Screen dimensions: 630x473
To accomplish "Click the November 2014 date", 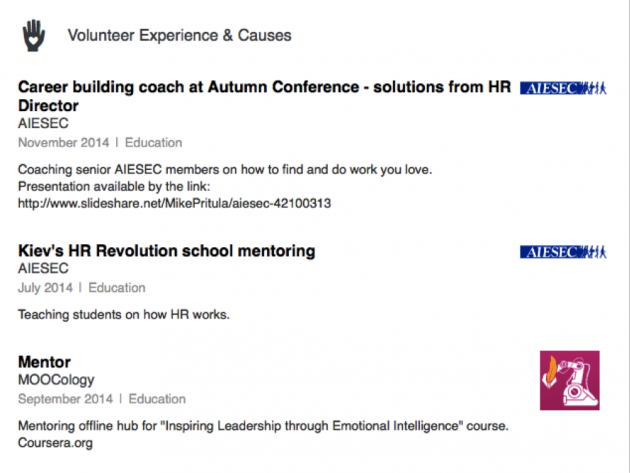I will pyautogui.click(x=63, y=143).
